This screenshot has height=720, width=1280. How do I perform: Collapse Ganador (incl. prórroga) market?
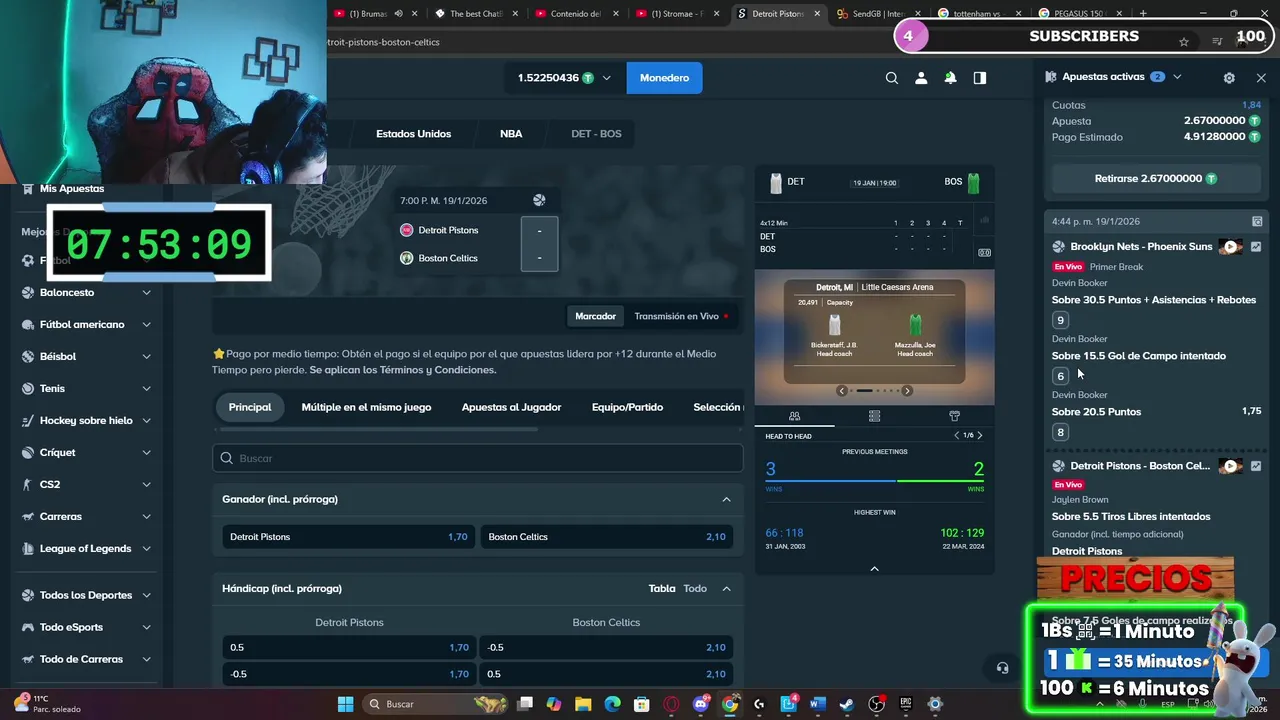coord(726,499)
